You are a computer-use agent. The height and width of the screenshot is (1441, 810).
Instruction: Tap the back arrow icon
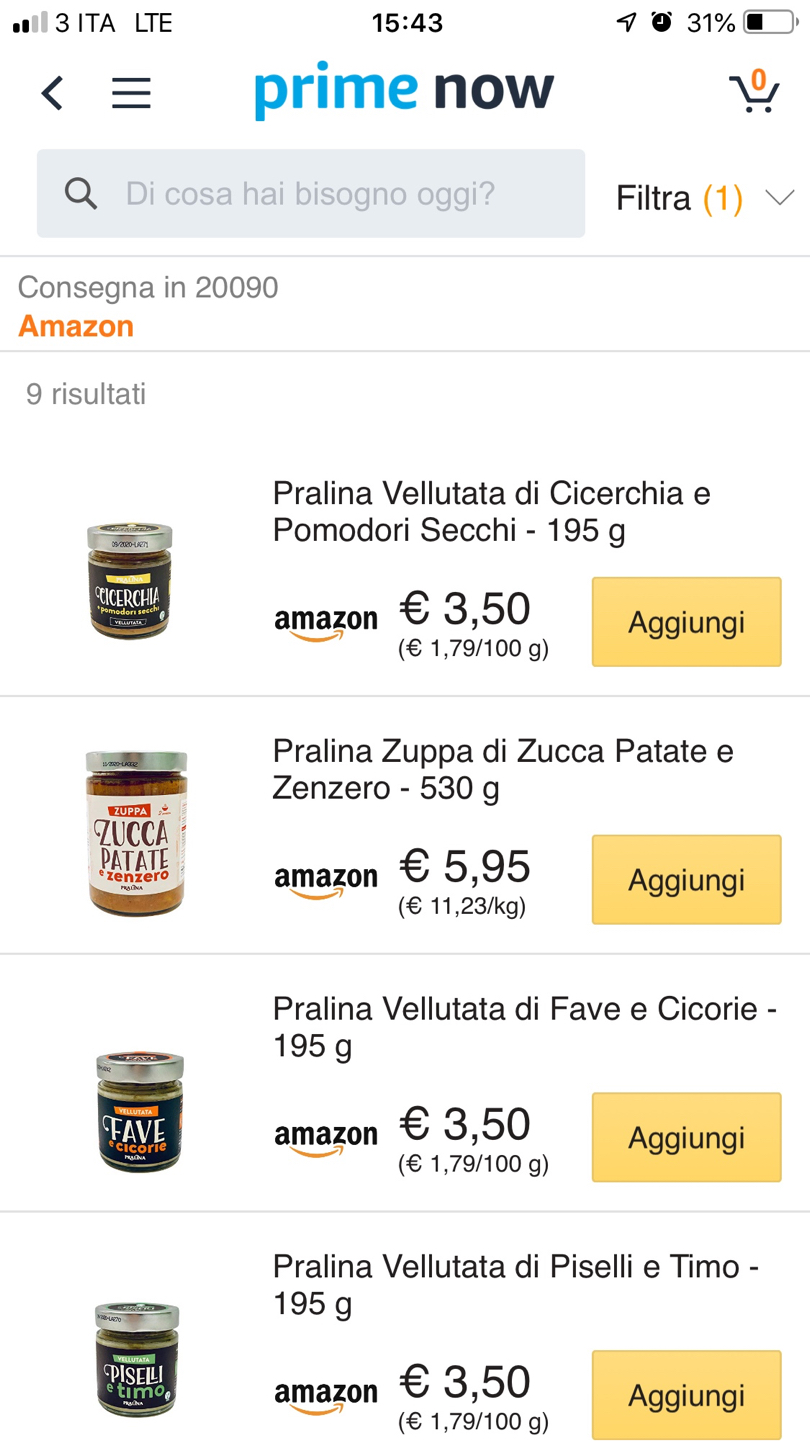tap(52, 93)
